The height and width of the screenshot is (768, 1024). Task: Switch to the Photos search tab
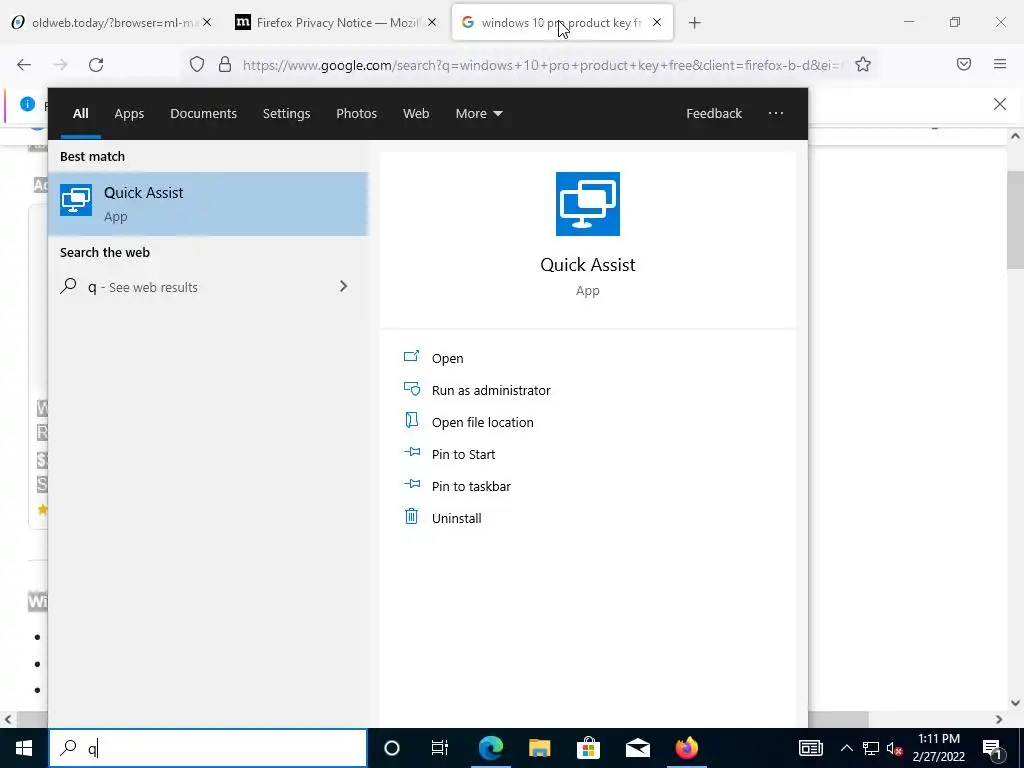coord(357,113)
